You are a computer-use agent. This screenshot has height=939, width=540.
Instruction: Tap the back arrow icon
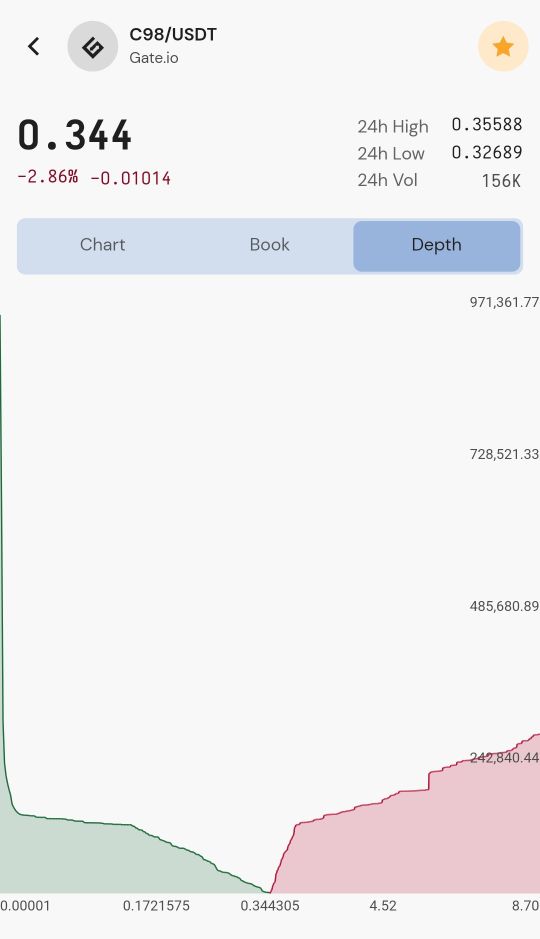pos(34,46)
